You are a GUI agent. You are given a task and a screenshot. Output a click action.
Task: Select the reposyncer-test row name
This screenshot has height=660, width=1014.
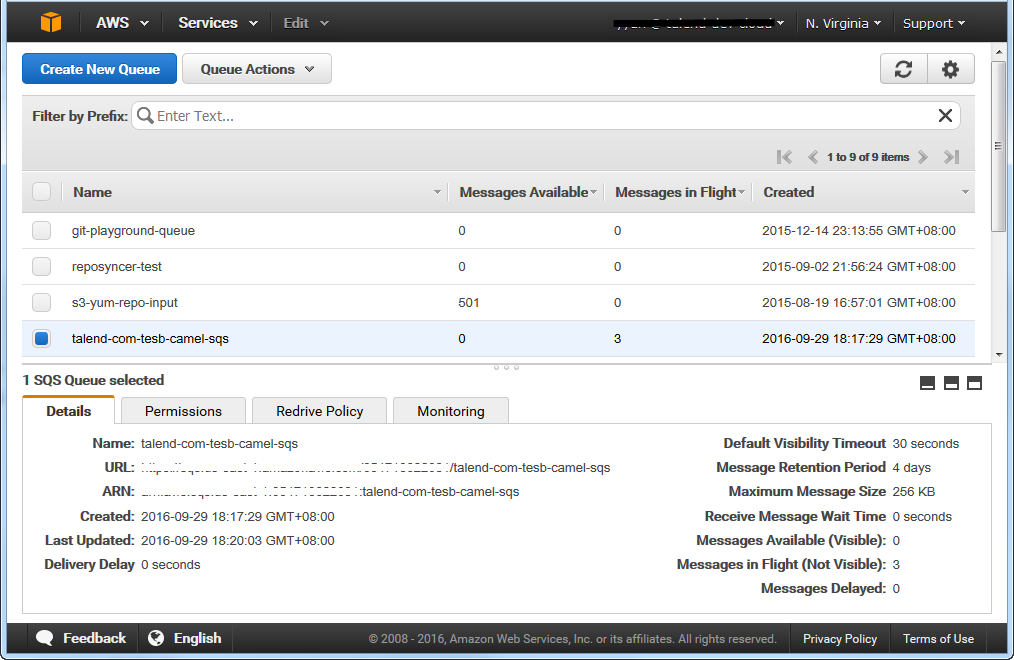(x=116, y=266)
